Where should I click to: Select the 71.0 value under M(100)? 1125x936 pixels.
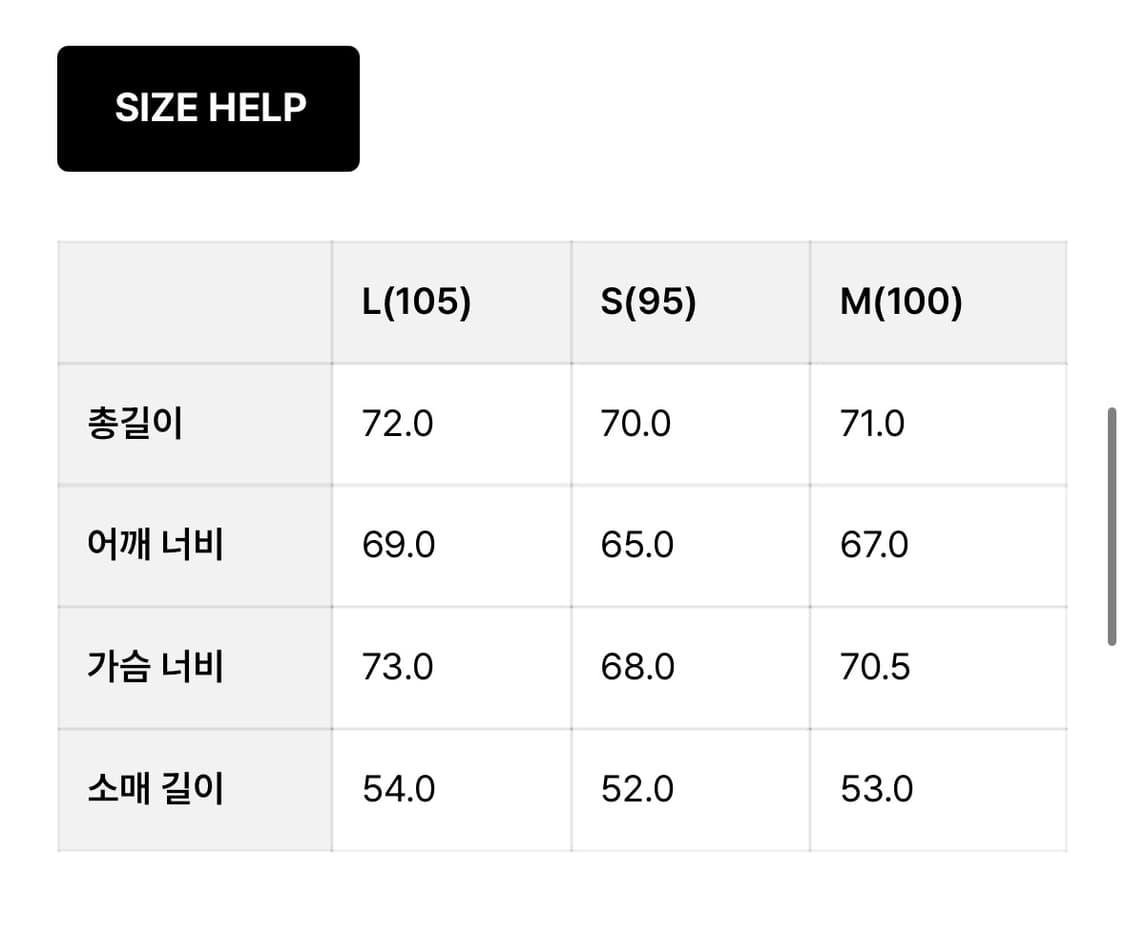click(871, 422)
